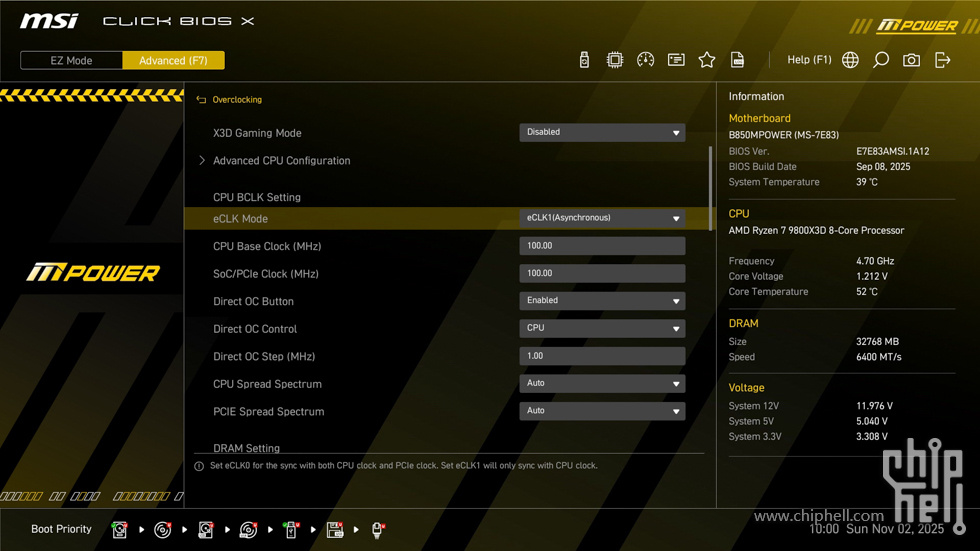Change Direct OC Button dropdown setting
This screenshot has height=551, width=980.
(x=602, y=301)
